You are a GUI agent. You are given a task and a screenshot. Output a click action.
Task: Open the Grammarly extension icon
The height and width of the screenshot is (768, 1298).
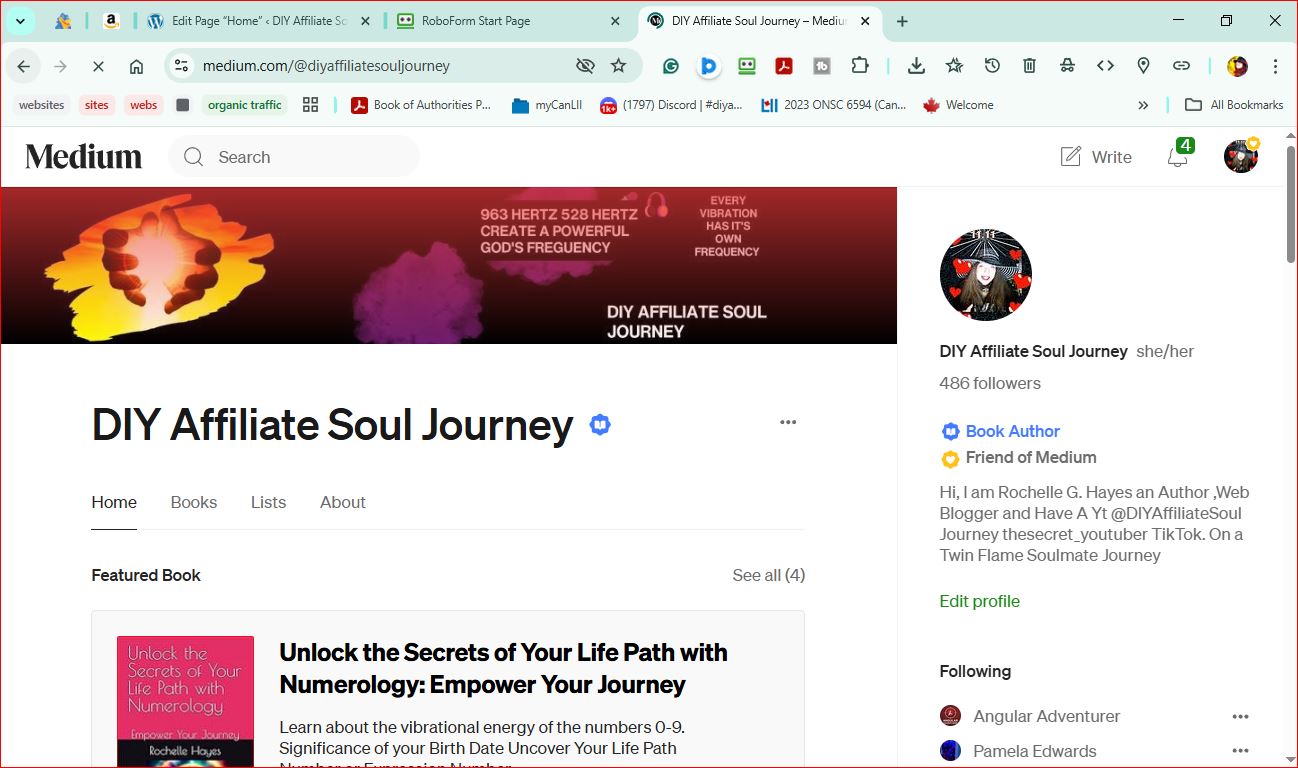click(671, 66)
